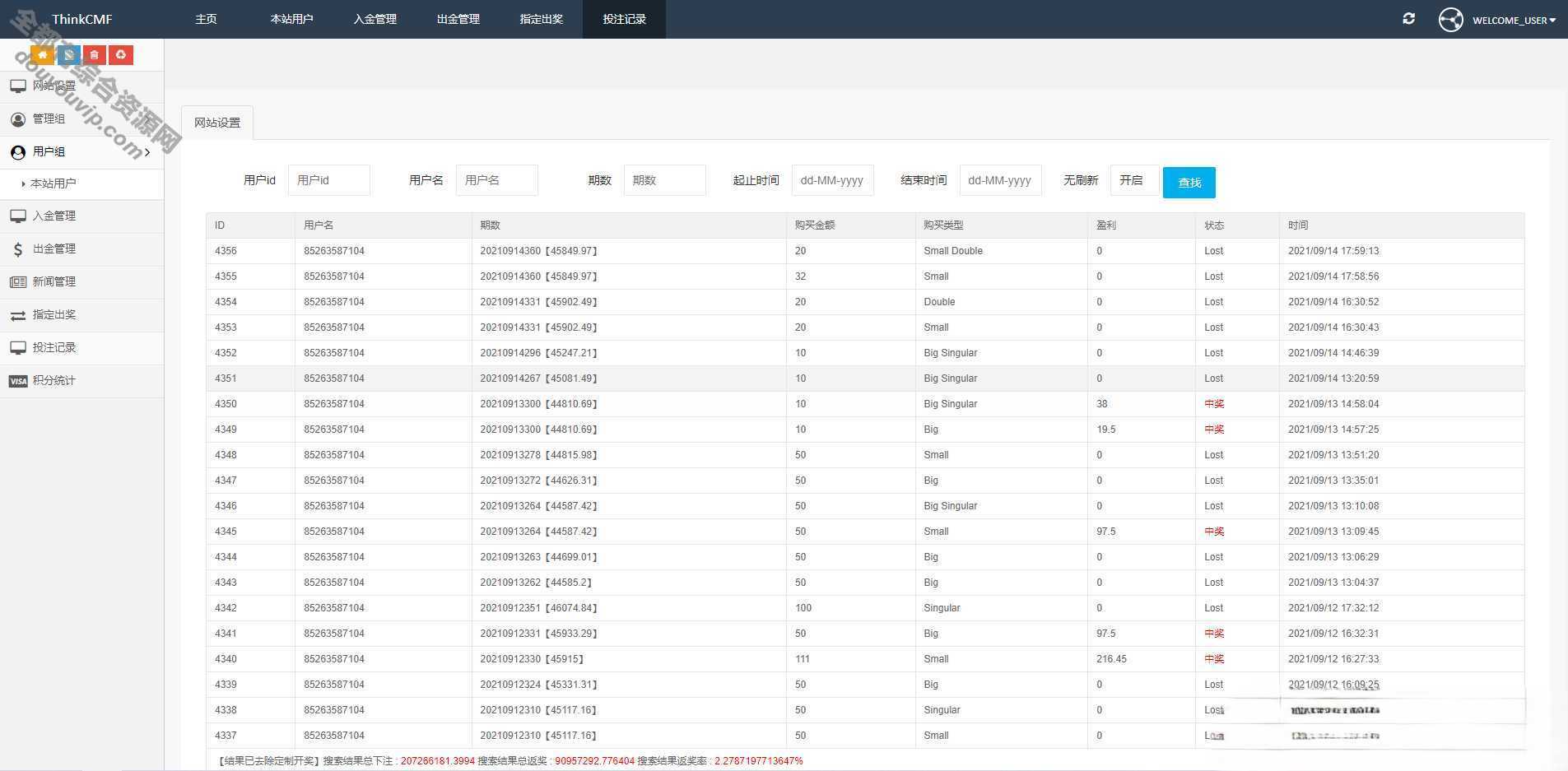Click Lost status in row 4347
The width and height of the screenshot is (1568, 771).
[x=1214, y=481]
